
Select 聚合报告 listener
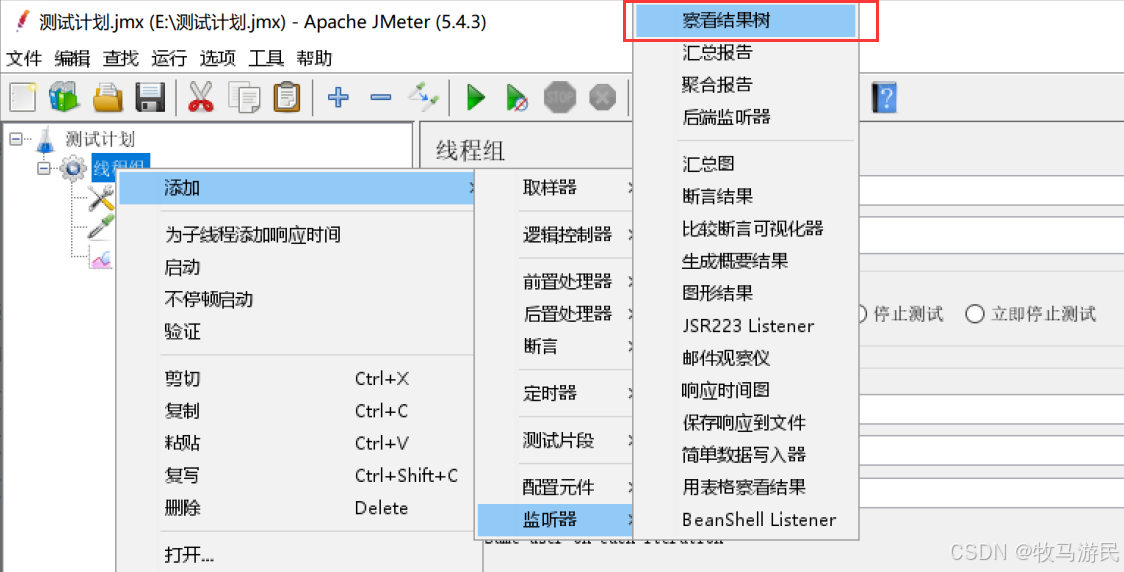coord(746,85)
